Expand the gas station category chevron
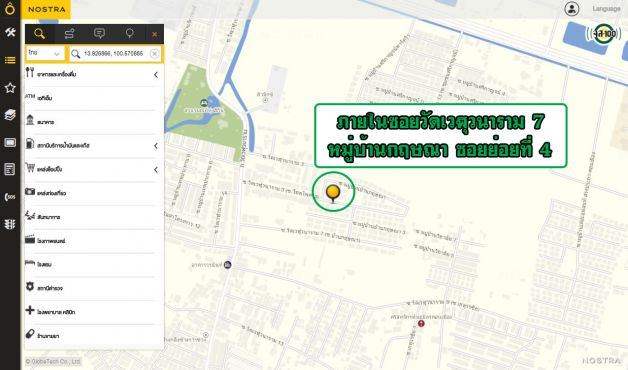628x370 pixels. (x=156, y=146)
